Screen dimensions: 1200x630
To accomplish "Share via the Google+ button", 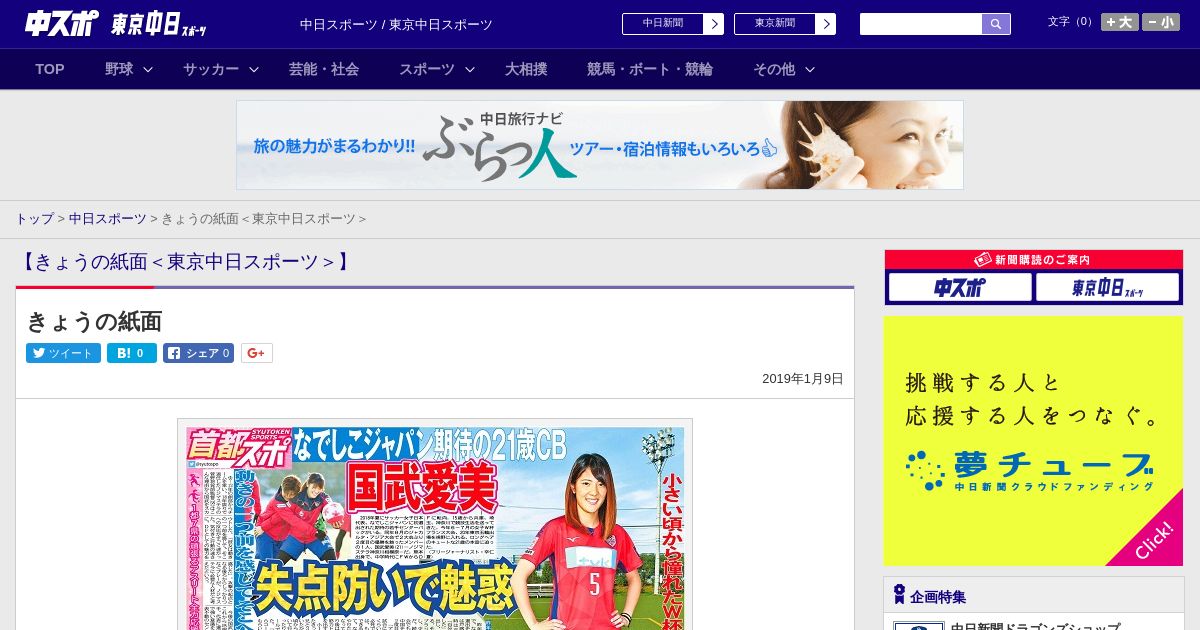I will click(x=257, y=353).
